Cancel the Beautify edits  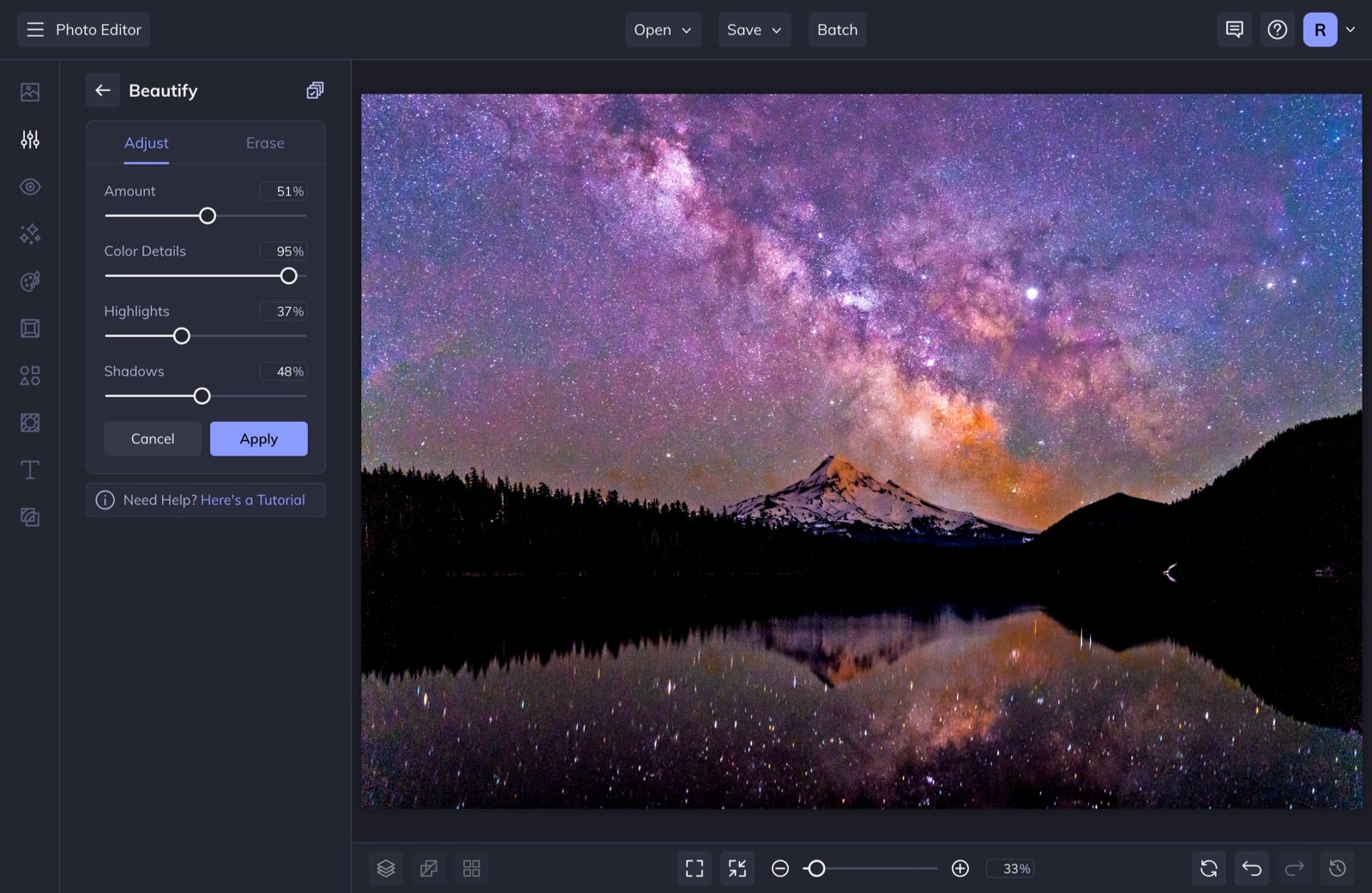click(152, 438)
